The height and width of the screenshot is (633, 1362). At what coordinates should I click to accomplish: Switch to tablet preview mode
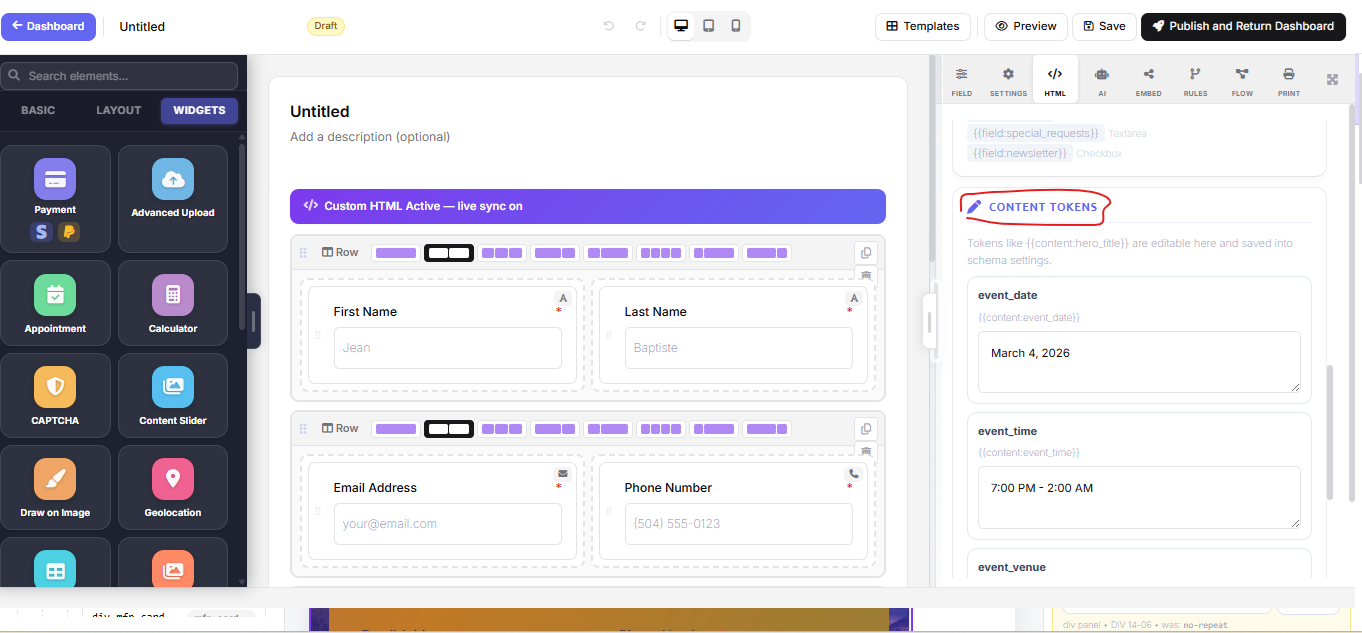tap(708, 26)
